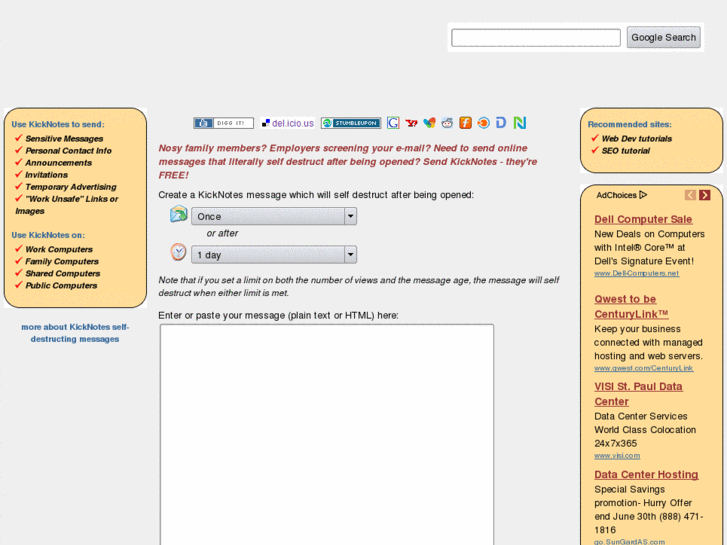Click the green N Netscape icon
727x545 pixels.
tap(520, 123)
